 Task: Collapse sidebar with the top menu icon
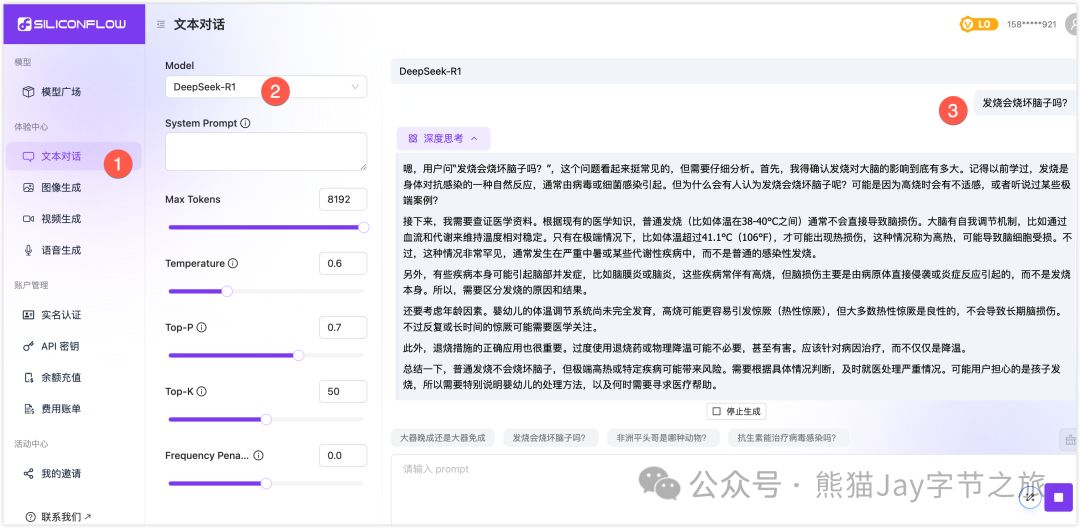[x=160, y=24]
